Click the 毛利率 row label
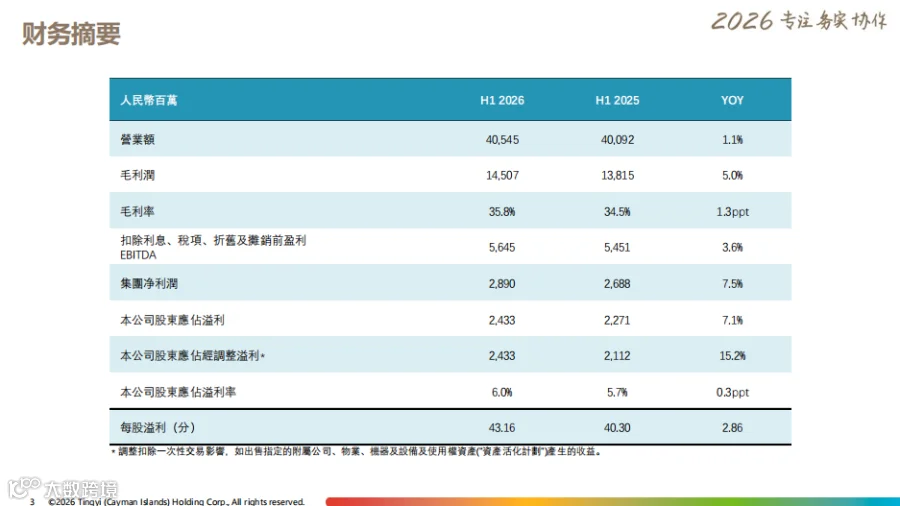Image resolution: width=900 pixels, height=506 pixels. pyautogui.click(x=137, y=211)
